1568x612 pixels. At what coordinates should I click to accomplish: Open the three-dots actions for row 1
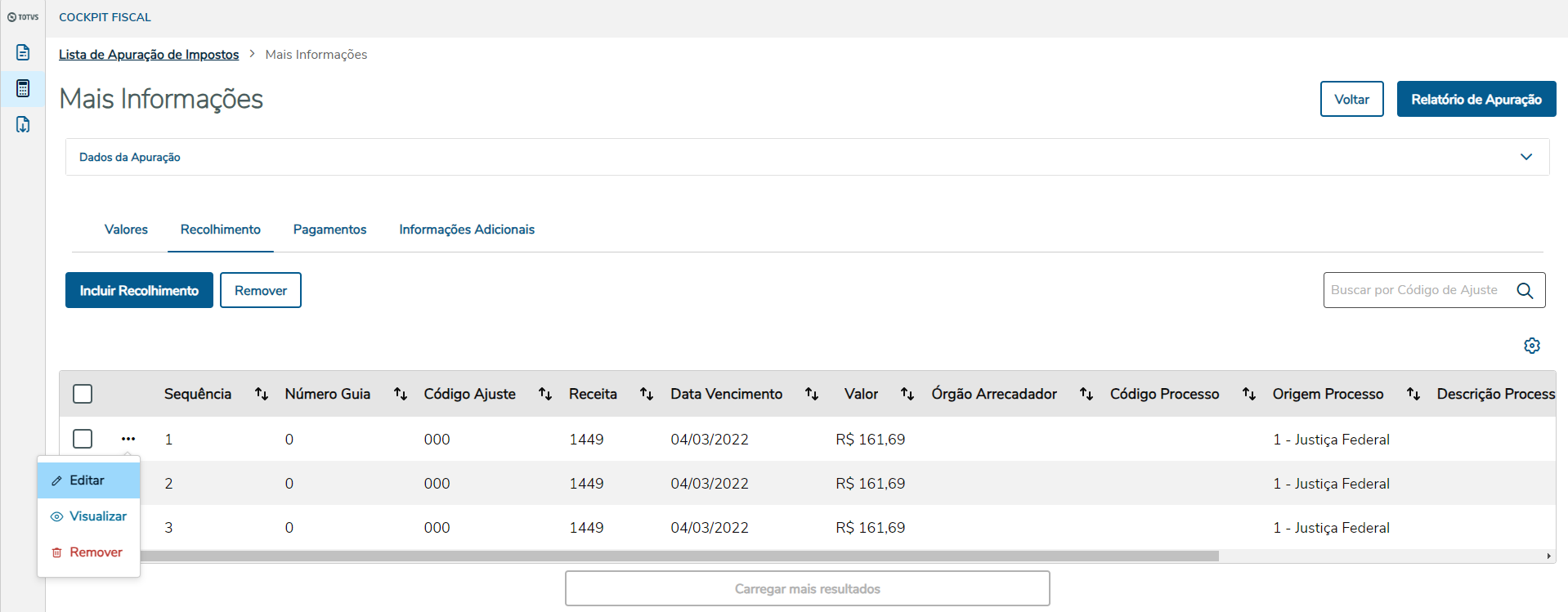(128, 439)
